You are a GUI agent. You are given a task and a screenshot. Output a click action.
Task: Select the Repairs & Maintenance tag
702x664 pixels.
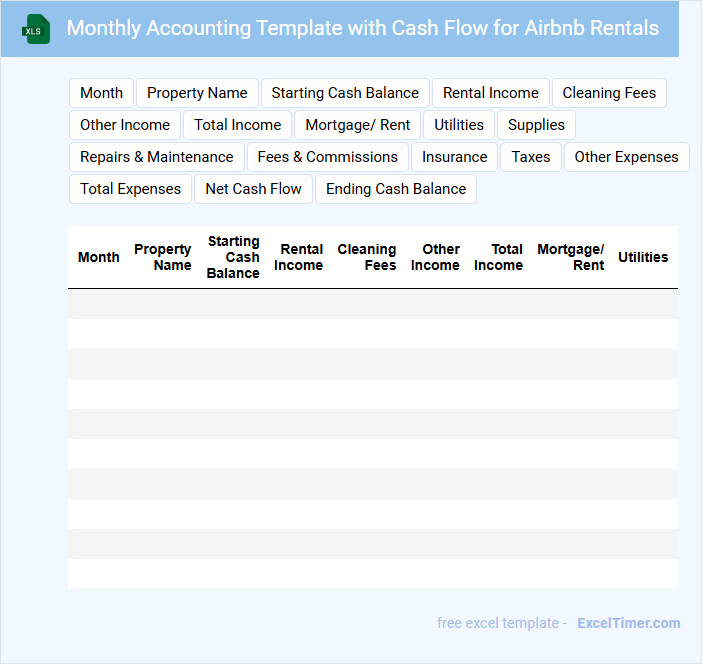(157, 157)
